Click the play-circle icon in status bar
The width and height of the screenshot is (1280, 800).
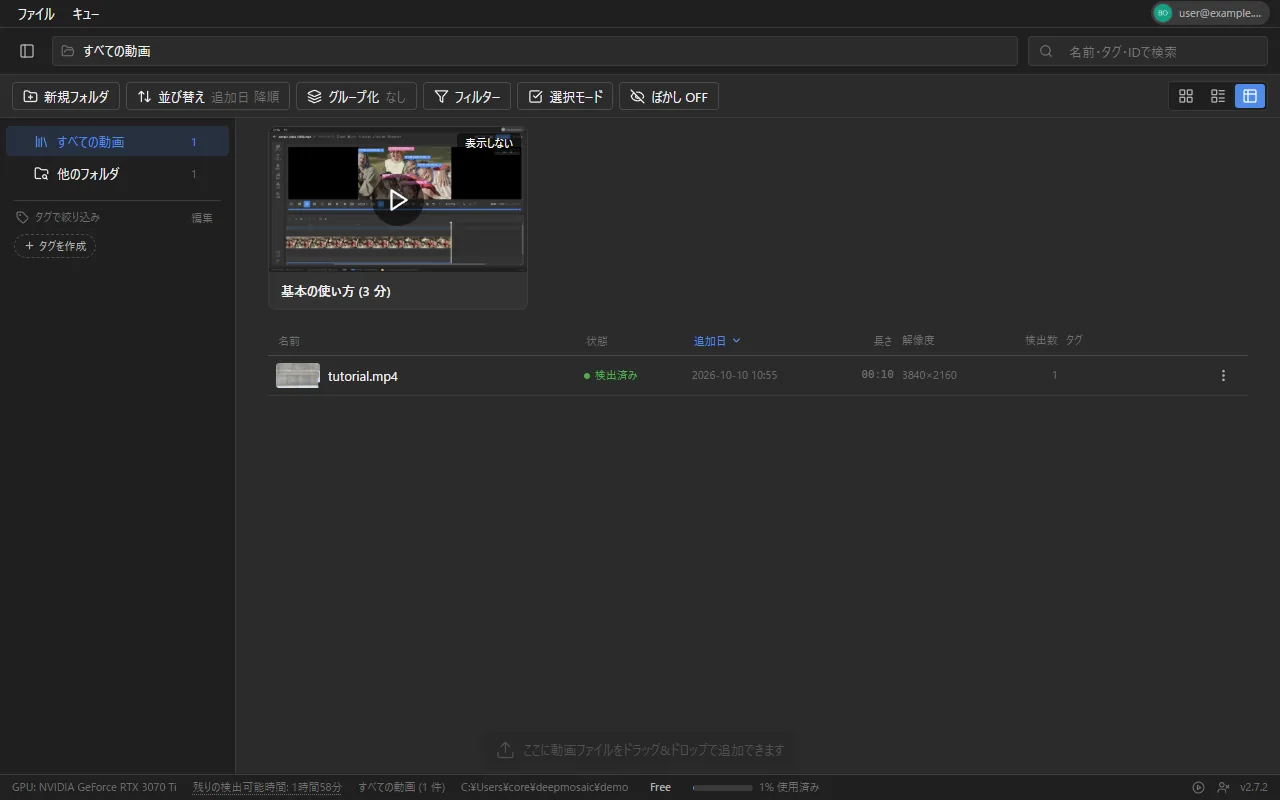(1199, 787)
